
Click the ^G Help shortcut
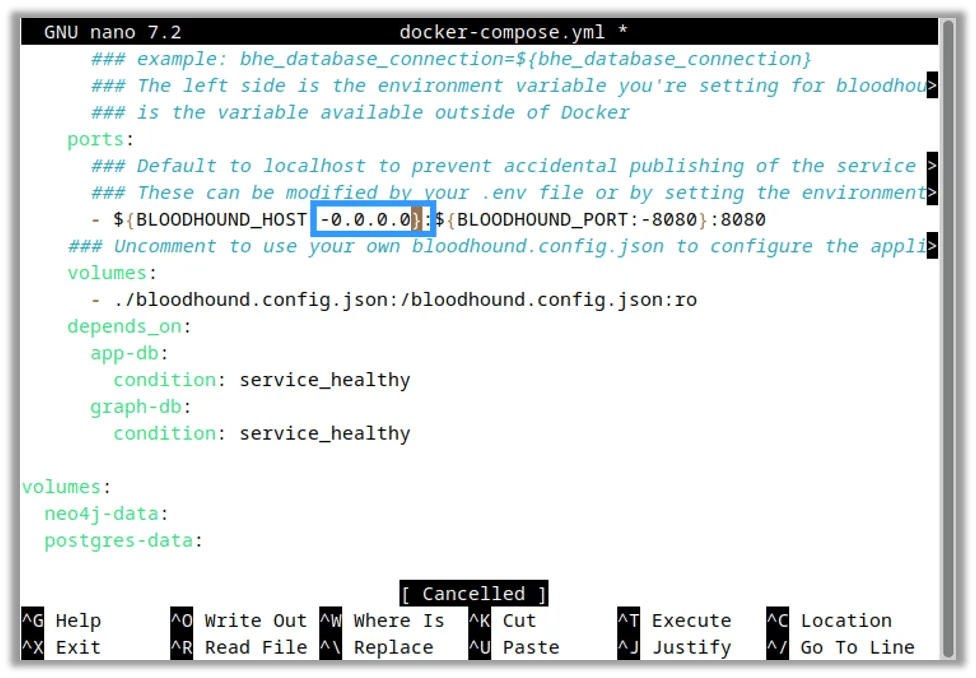tap(61, 621)
